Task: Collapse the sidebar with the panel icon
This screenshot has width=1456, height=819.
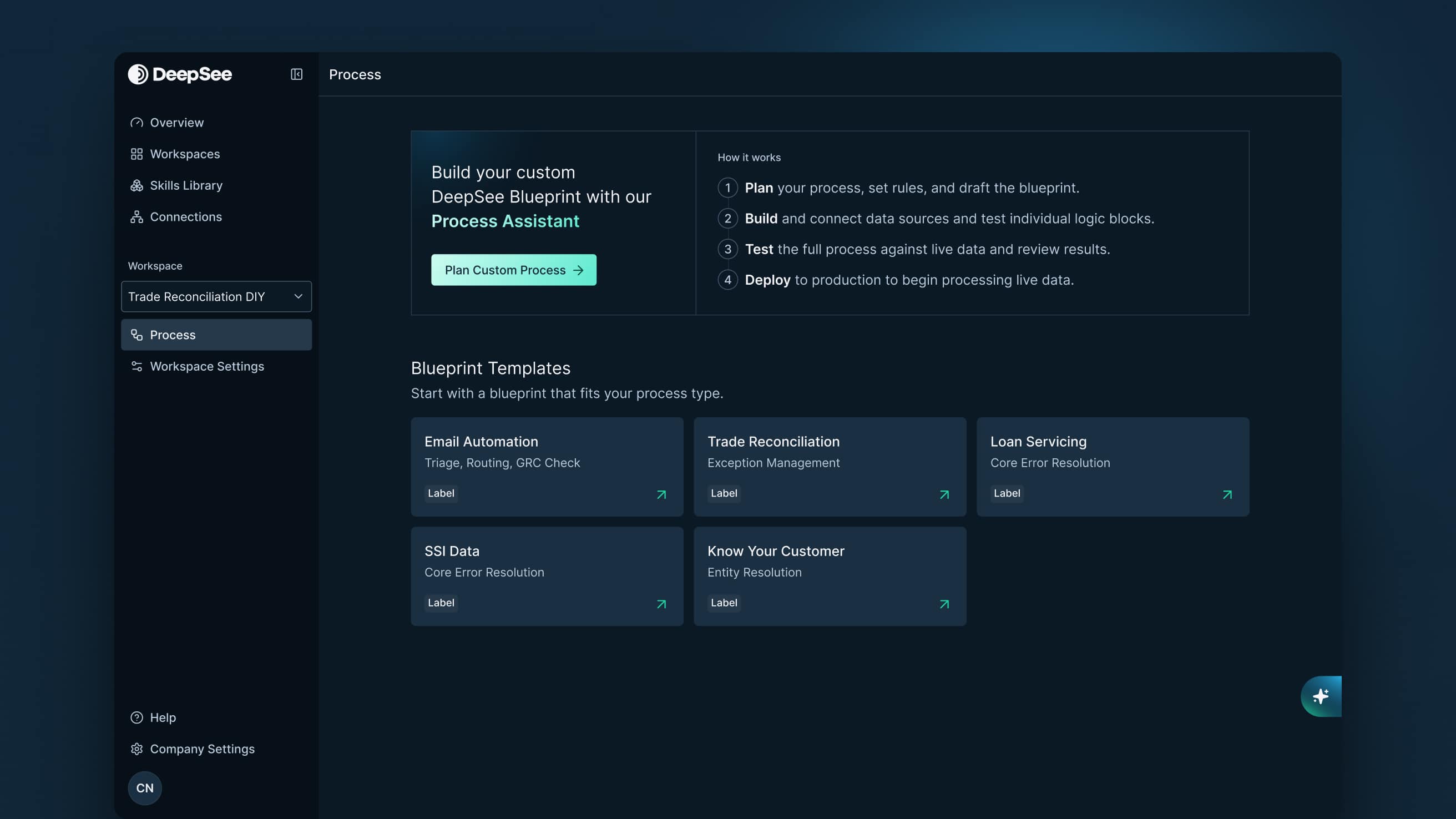Action: coord(296,74)
